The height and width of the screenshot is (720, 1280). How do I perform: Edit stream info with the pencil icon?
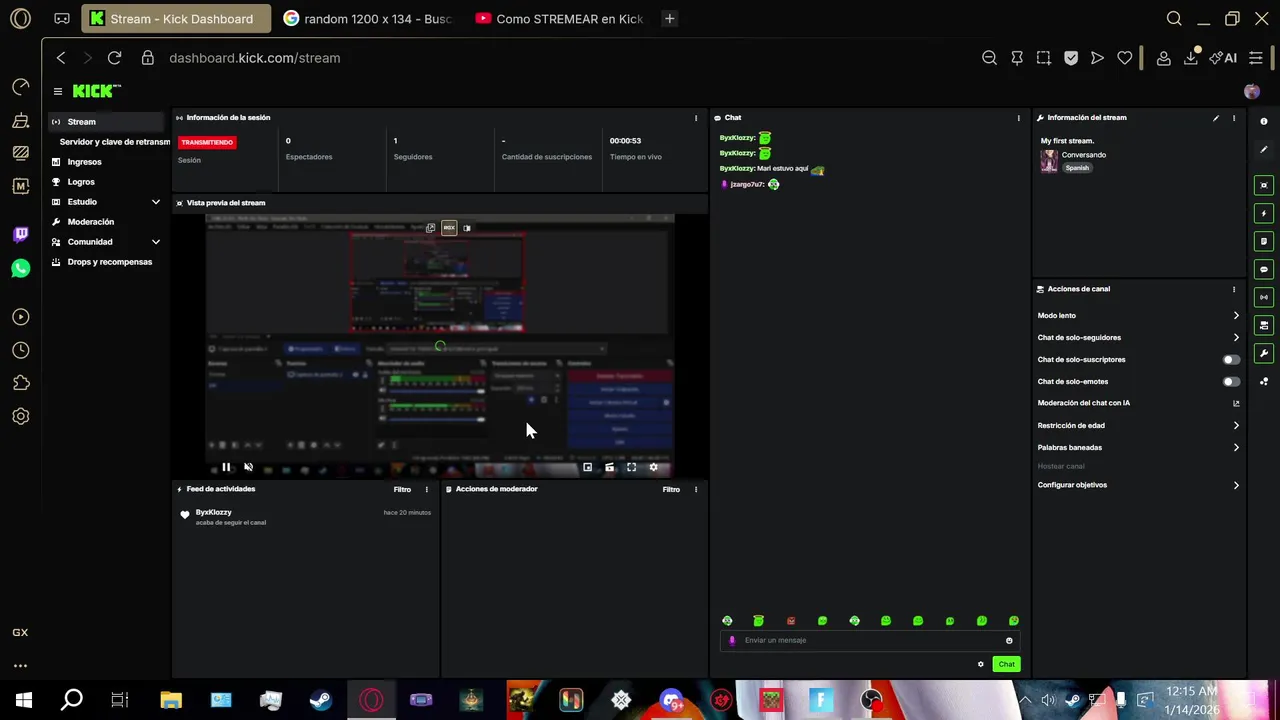pyautogui.click(x=1216, y=118)
